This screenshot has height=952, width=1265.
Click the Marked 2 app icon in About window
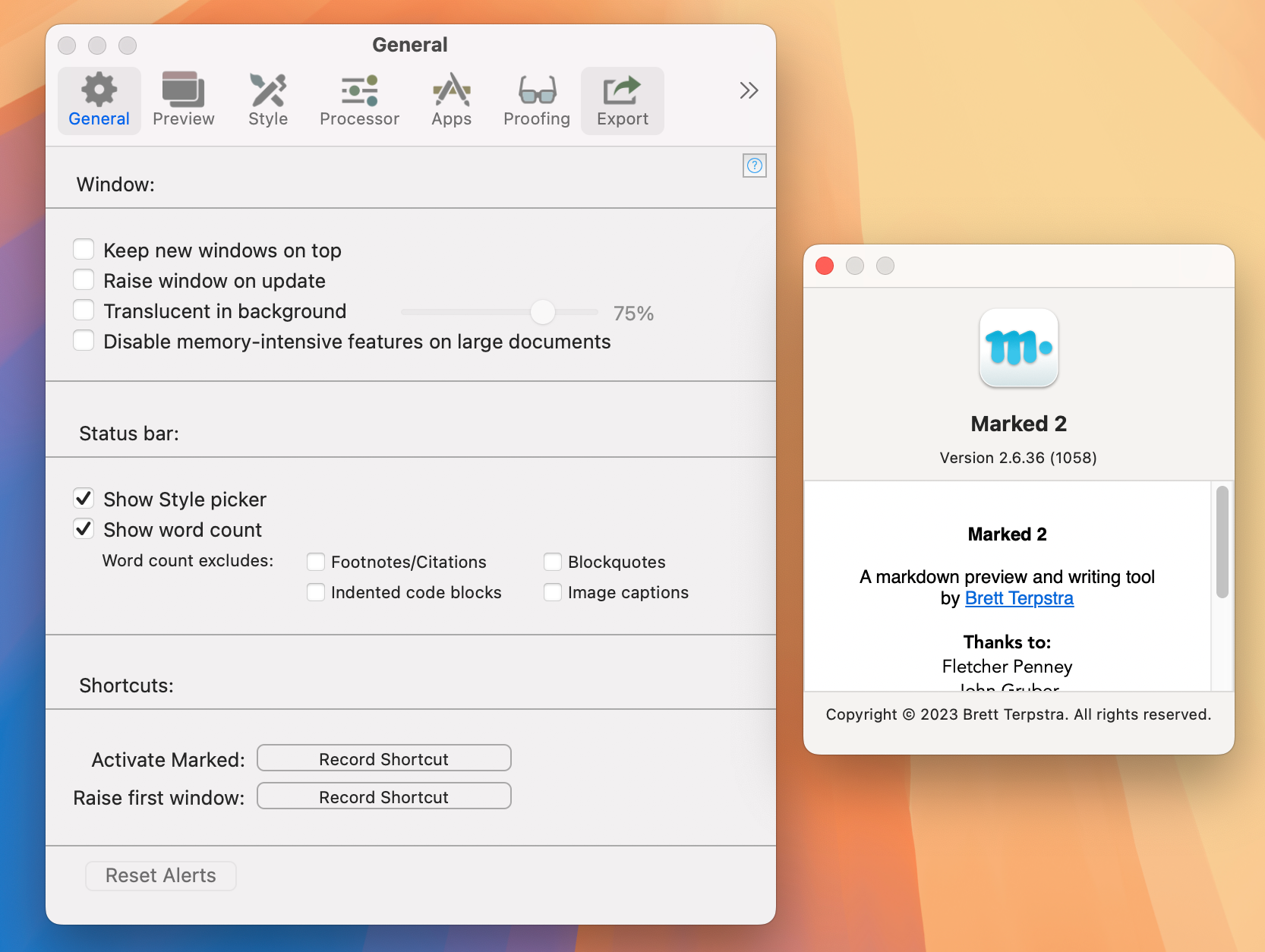click(1019, 348)
